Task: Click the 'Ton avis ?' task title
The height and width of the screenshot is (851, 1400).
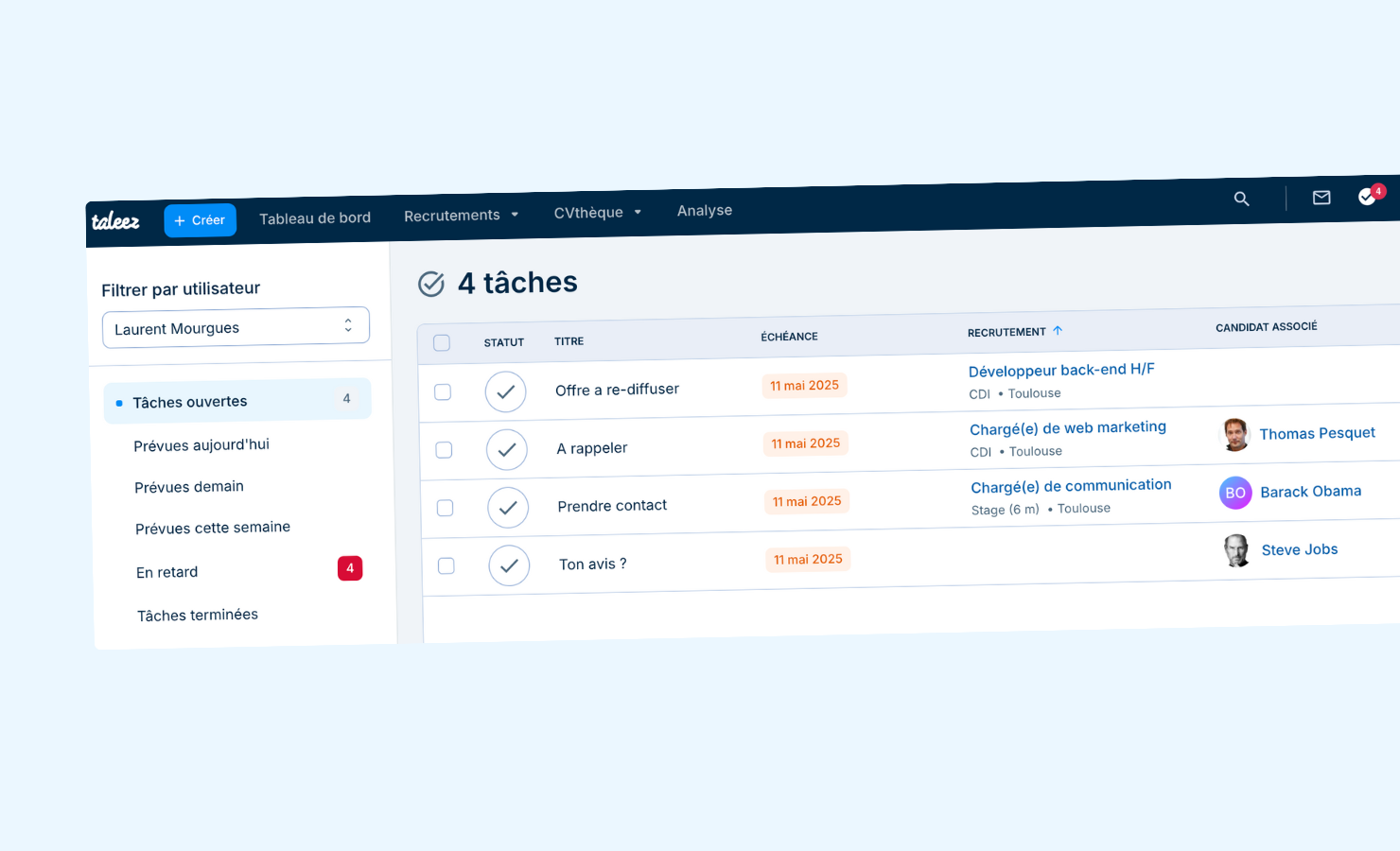Action: (593, 564)
